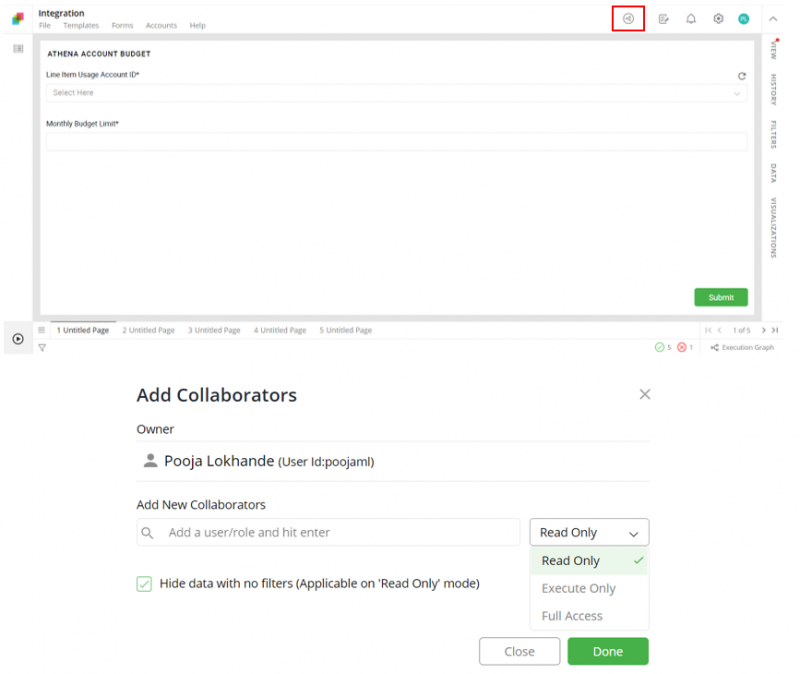Click the filter funnel icon
Image resolution: width=800 pixels, height=674 pixels.
click(42, 348)
